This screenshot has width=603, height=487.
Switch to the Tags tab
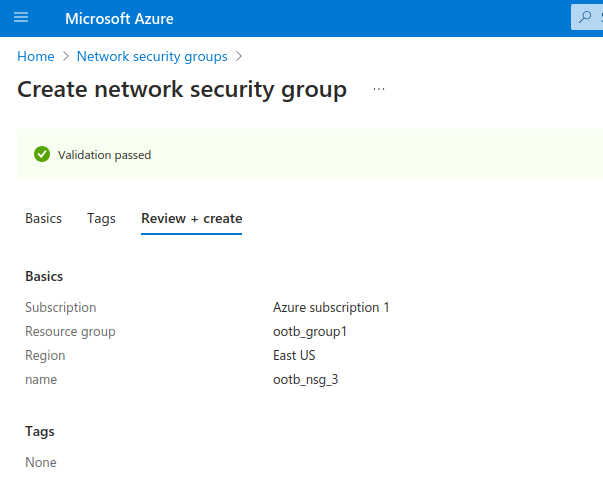coord(101,218)
